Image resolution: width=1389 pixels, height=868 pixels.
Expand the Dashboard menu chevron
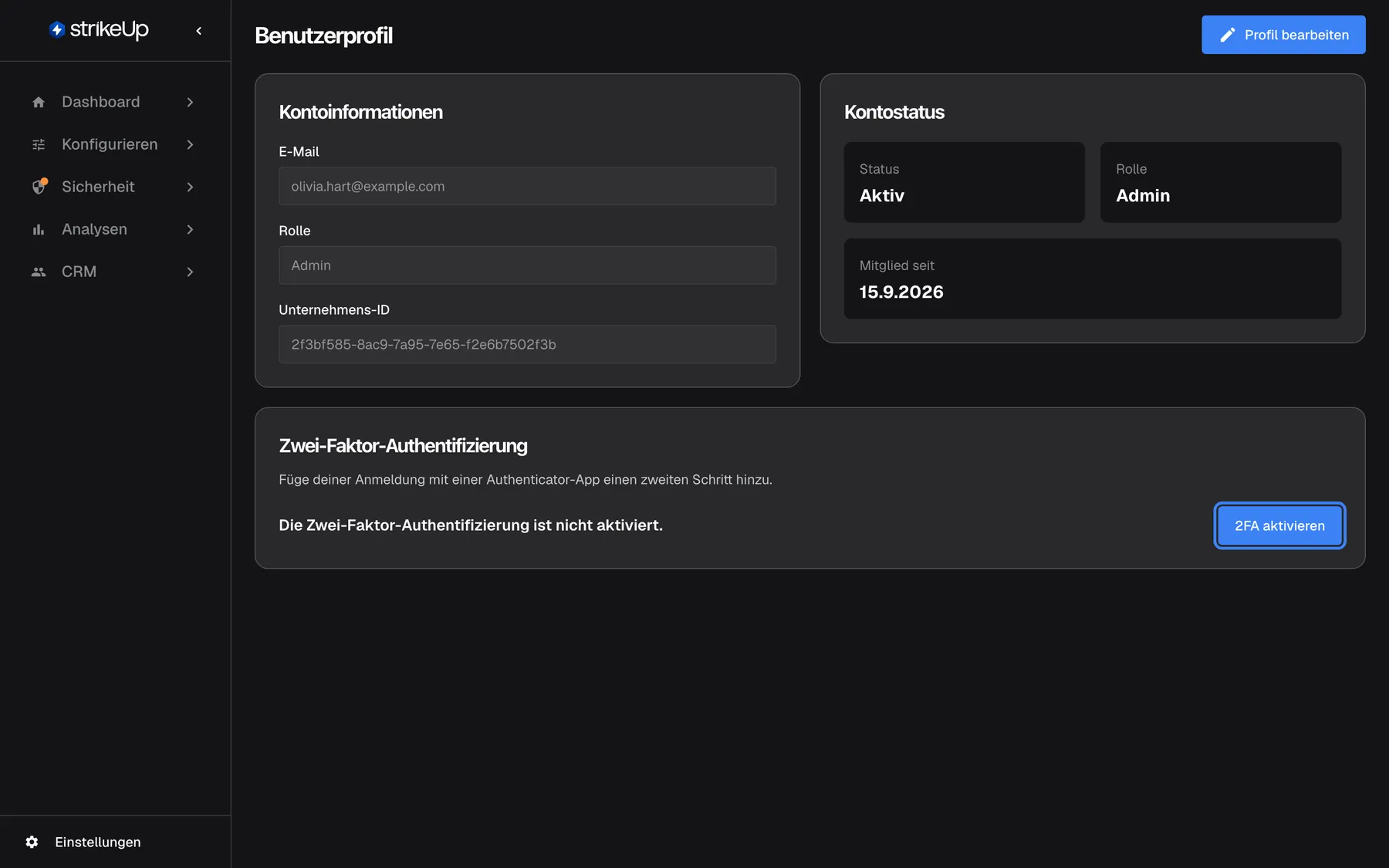point(190,102)
